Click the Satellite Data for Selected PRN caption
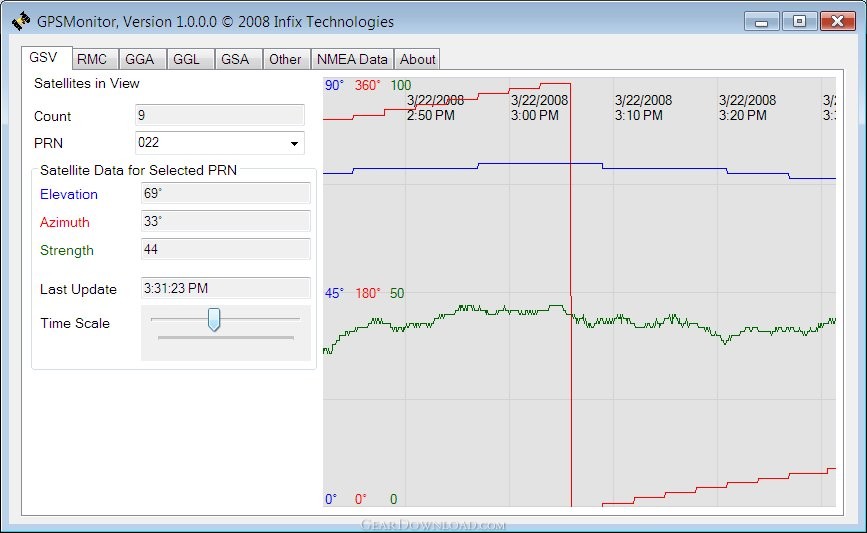 coord(138,170)
